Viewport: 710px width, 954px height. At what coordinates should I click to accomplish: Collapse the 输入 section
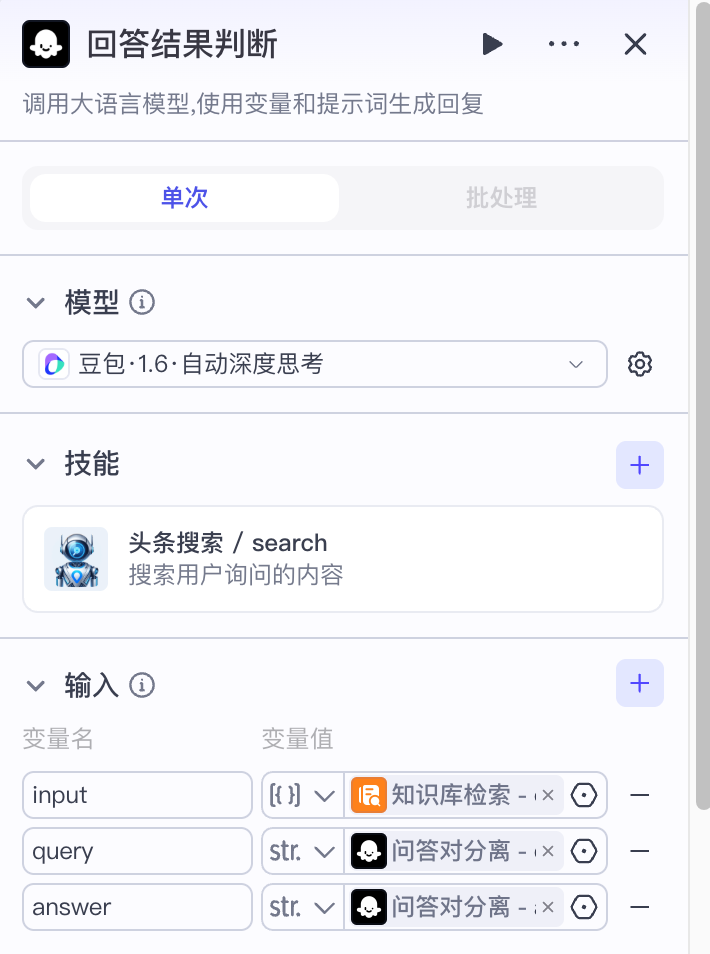[x=36, y=686]
